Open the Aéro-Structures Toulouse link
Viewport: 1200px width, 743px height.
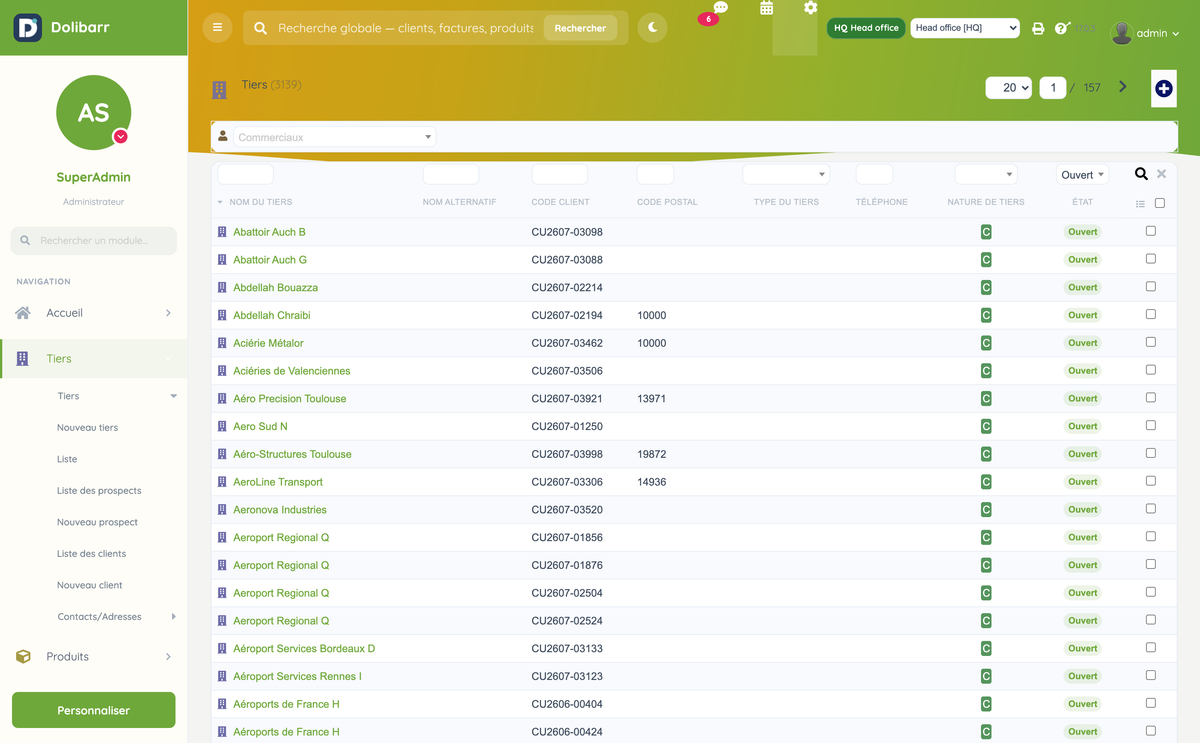pos(292,454)
